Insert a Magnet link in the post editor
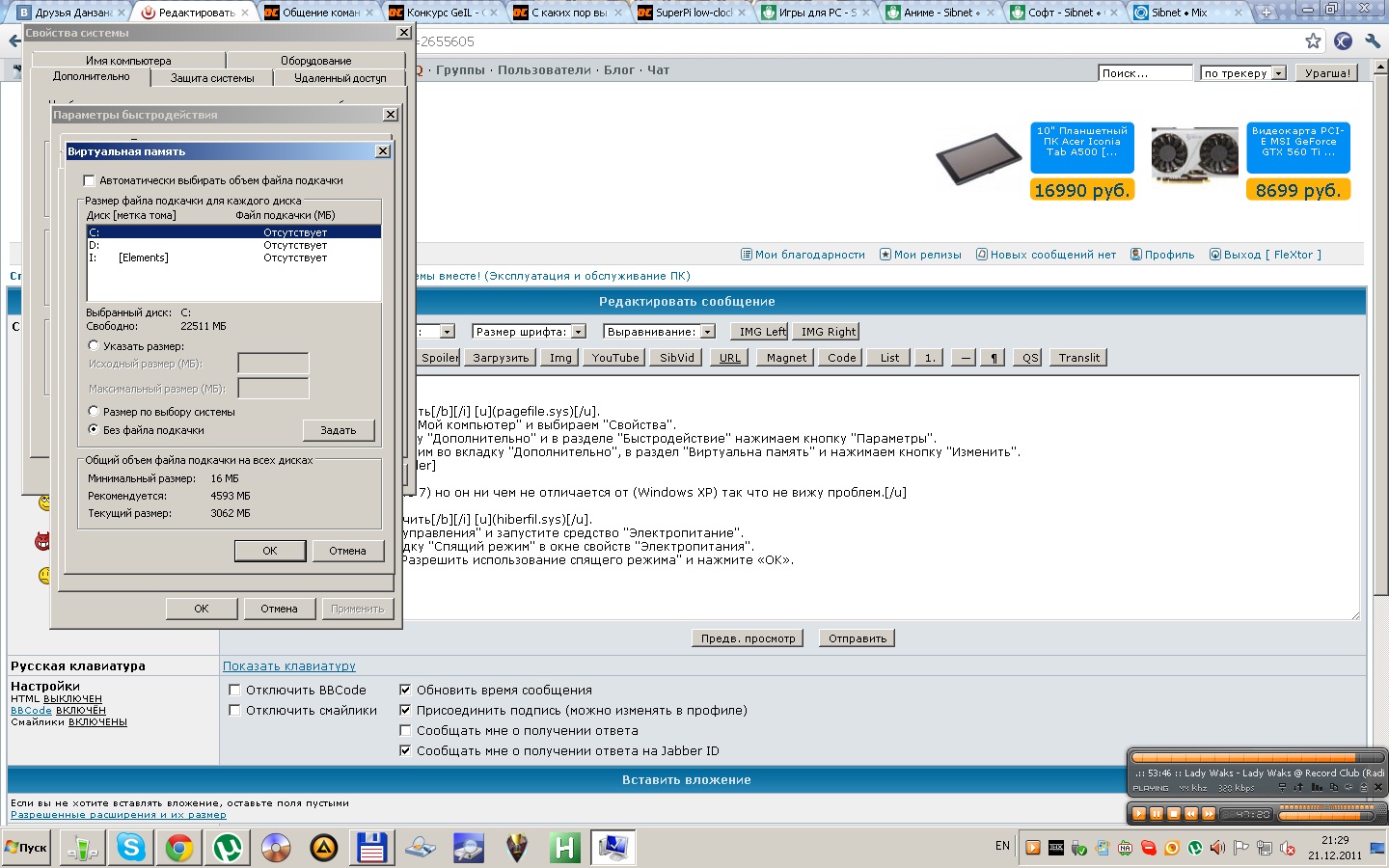 (784, 357)
